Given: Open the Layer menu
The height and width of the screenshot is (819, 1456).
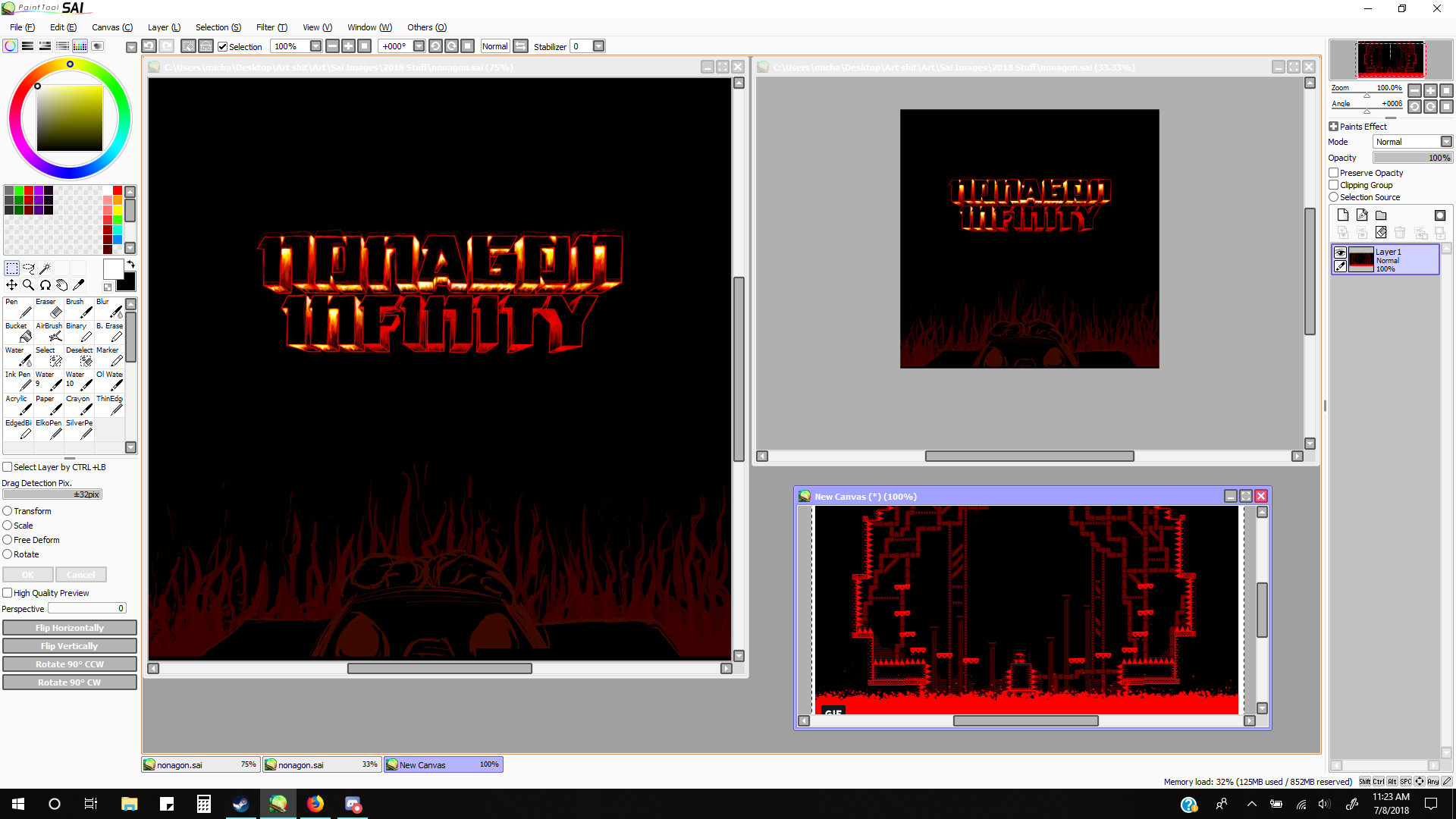Looking at the screenshot, I should pos(164,27).
